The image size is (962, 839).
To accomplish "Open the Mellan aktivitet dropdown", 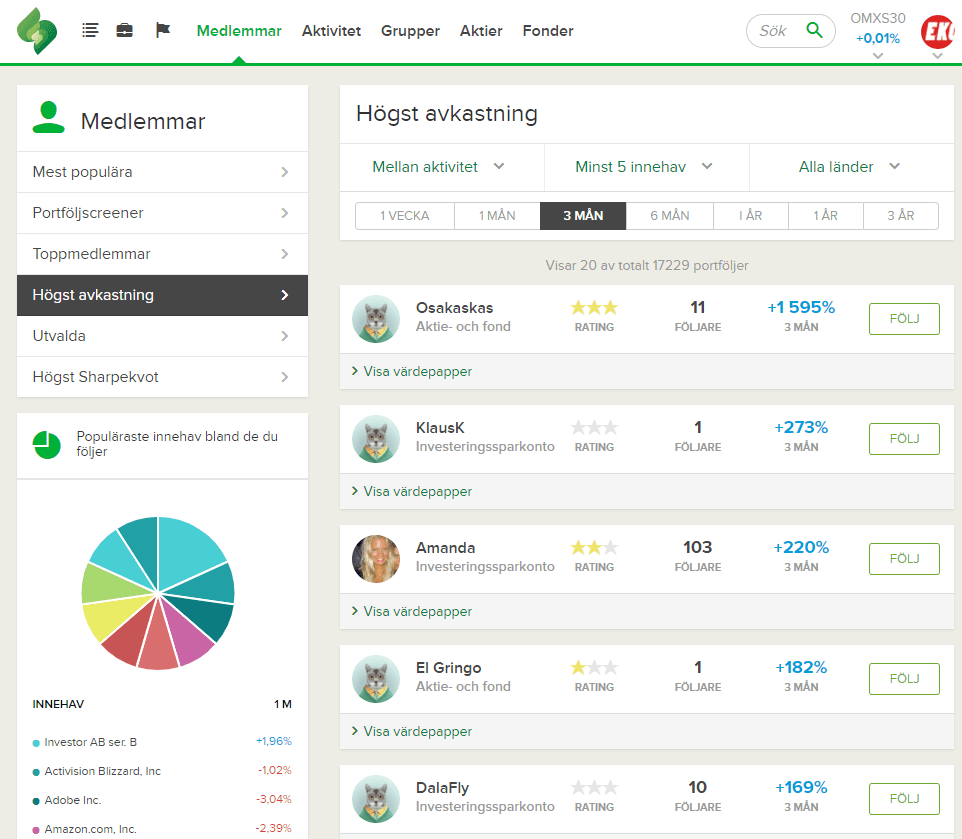I will tap(438, 167).
